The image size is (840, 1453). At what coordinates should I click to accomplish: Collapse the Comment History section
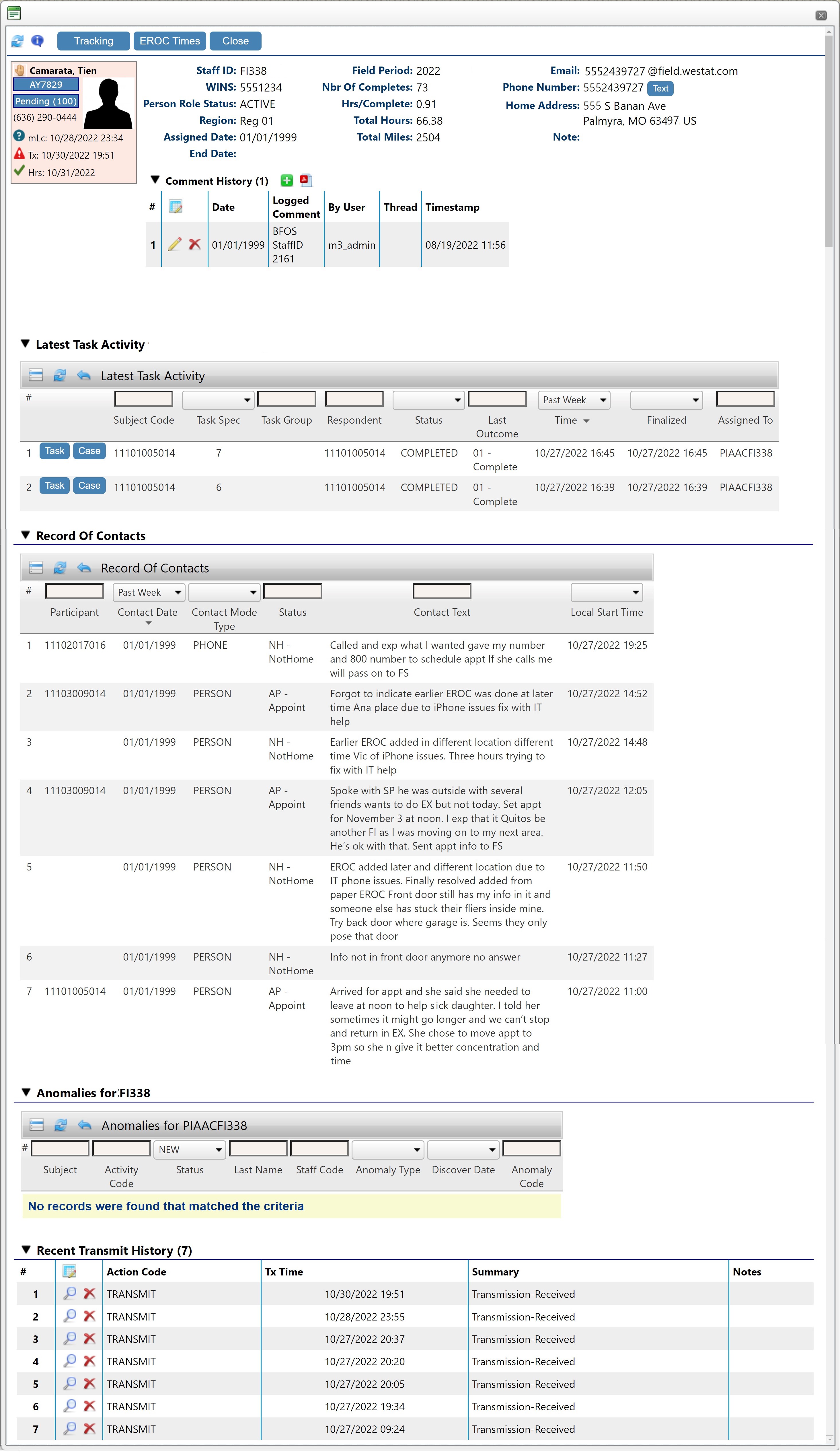(x=155, y=180)
